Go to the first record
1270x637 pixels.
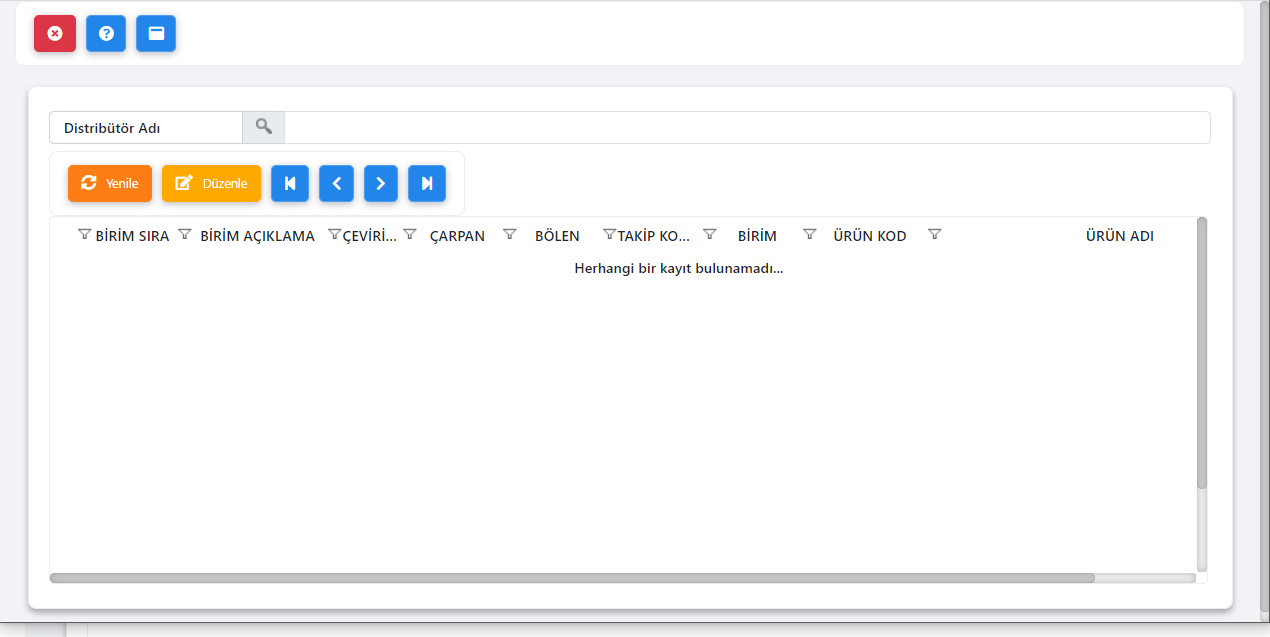pos(290,183)
